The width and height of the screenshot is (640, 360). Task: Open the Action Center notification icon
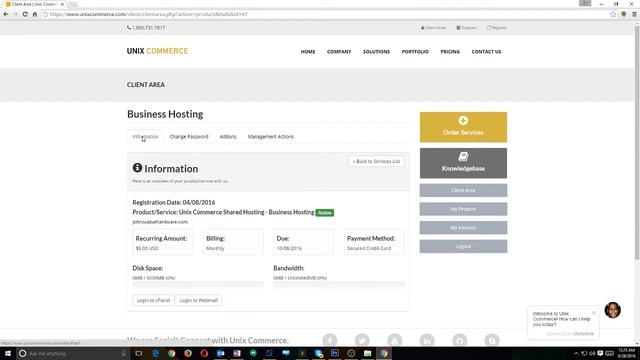click(600, 353)
